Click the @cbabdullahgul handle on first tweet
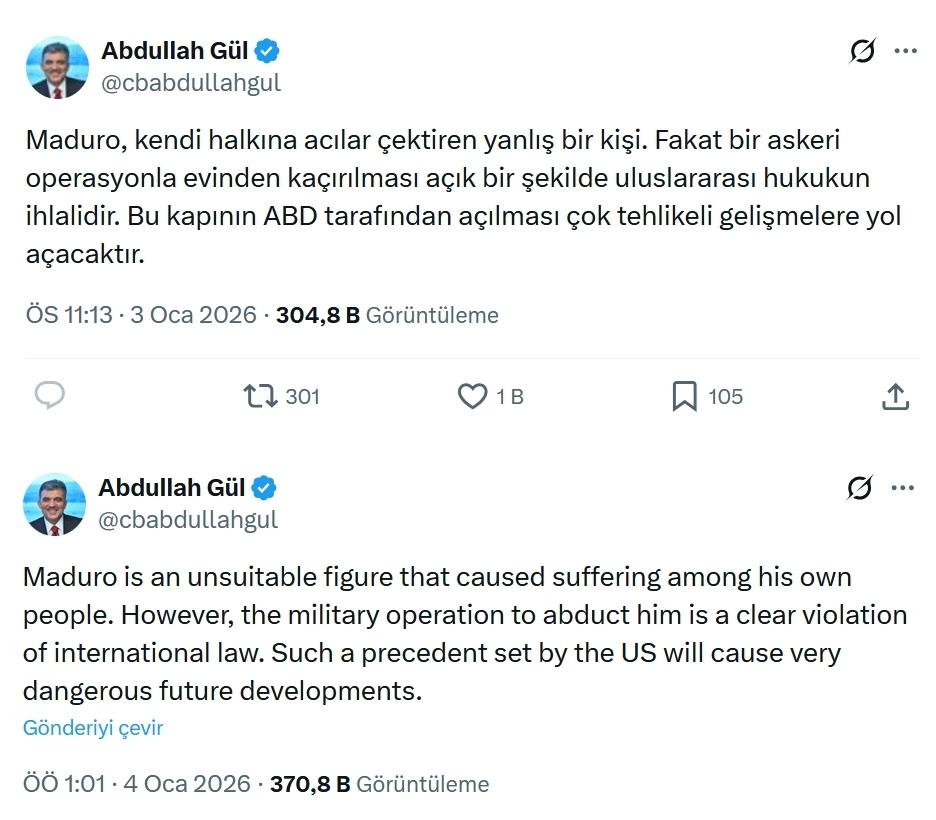The width and height of the screenshot is (936, 820). [191, 83]
